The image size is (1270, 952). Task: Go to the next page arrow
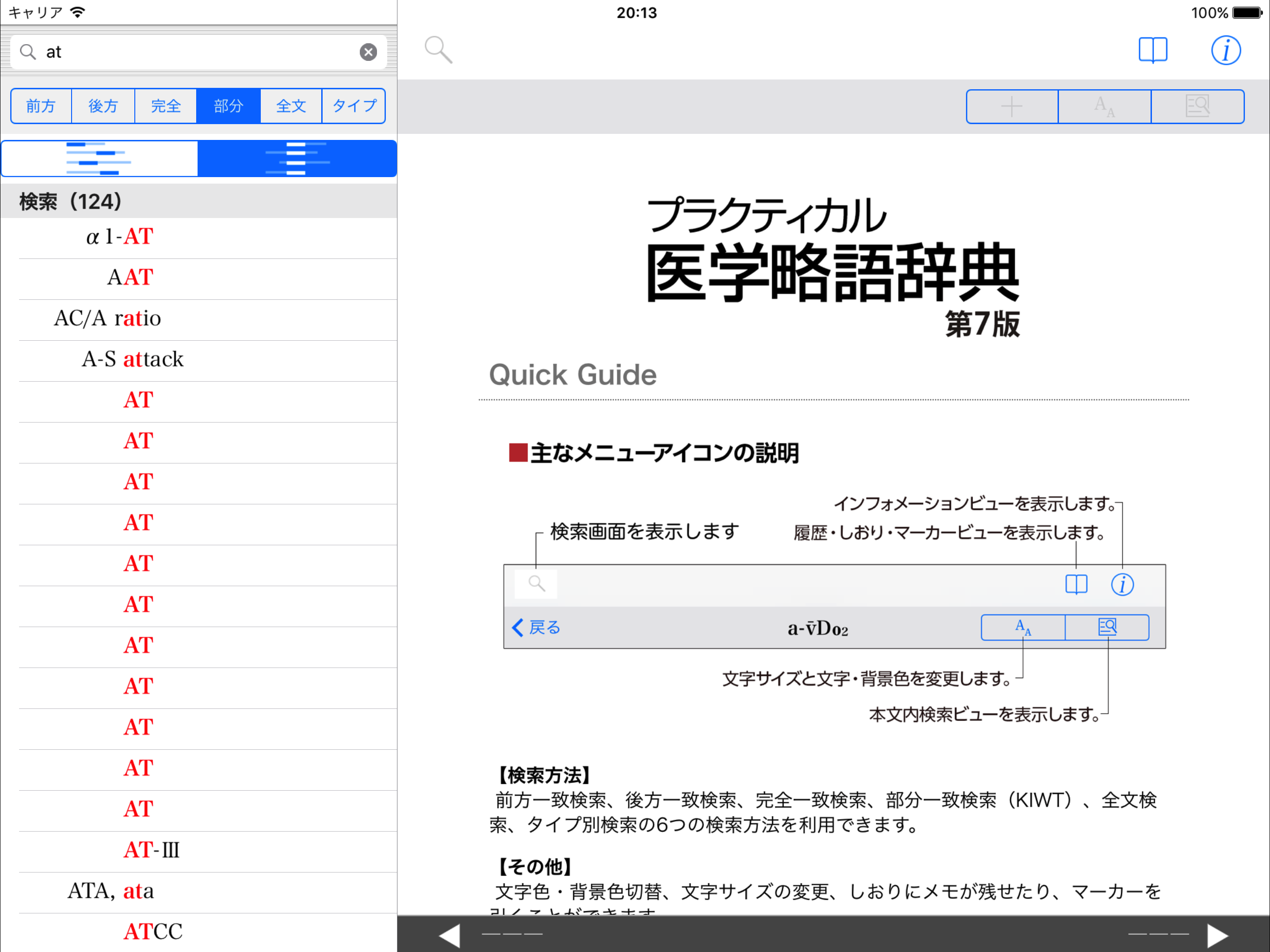pos(1217,935)
